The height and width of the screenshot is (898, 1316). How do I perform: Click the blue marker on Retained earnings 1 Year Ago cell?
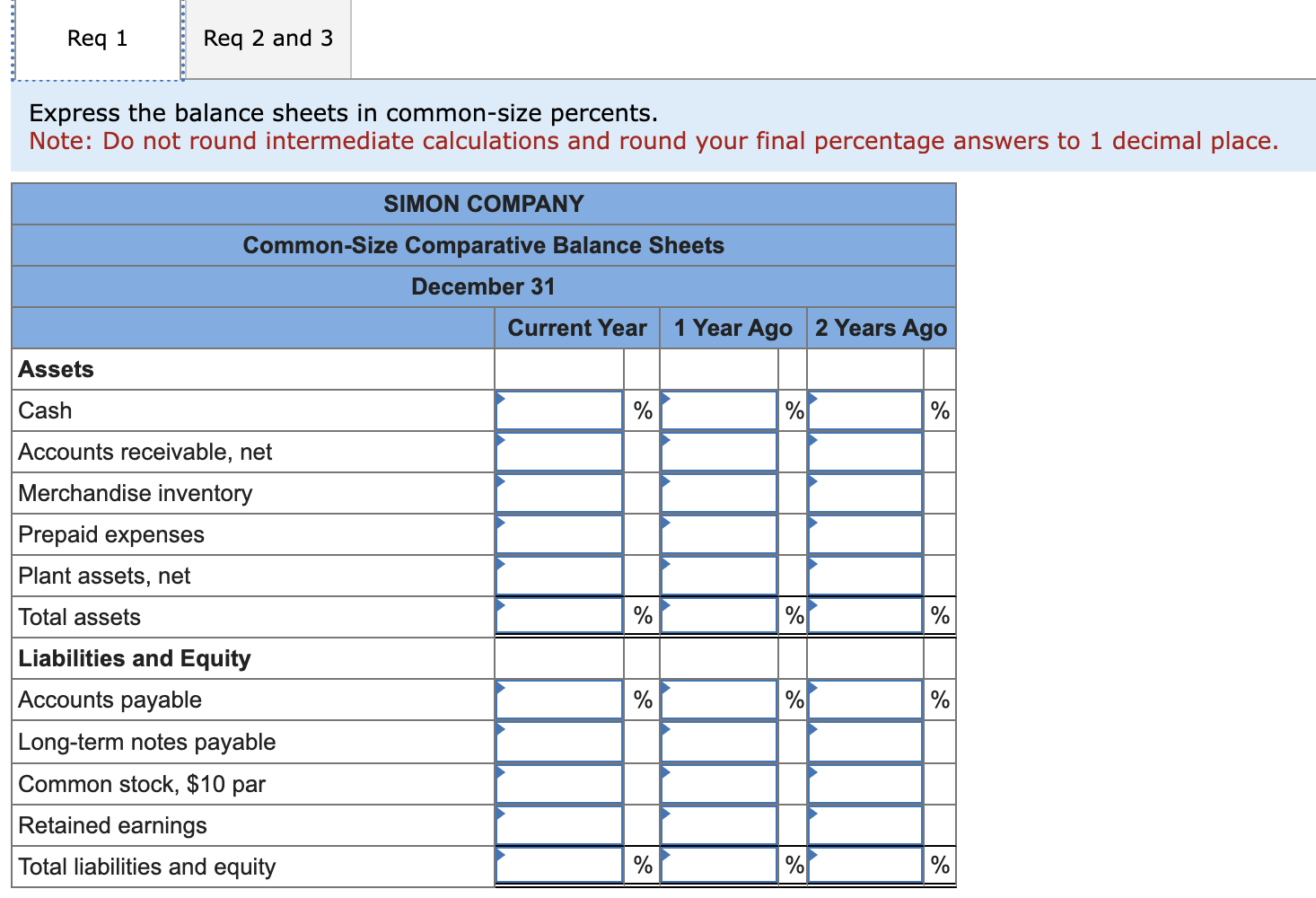(665, 814)
